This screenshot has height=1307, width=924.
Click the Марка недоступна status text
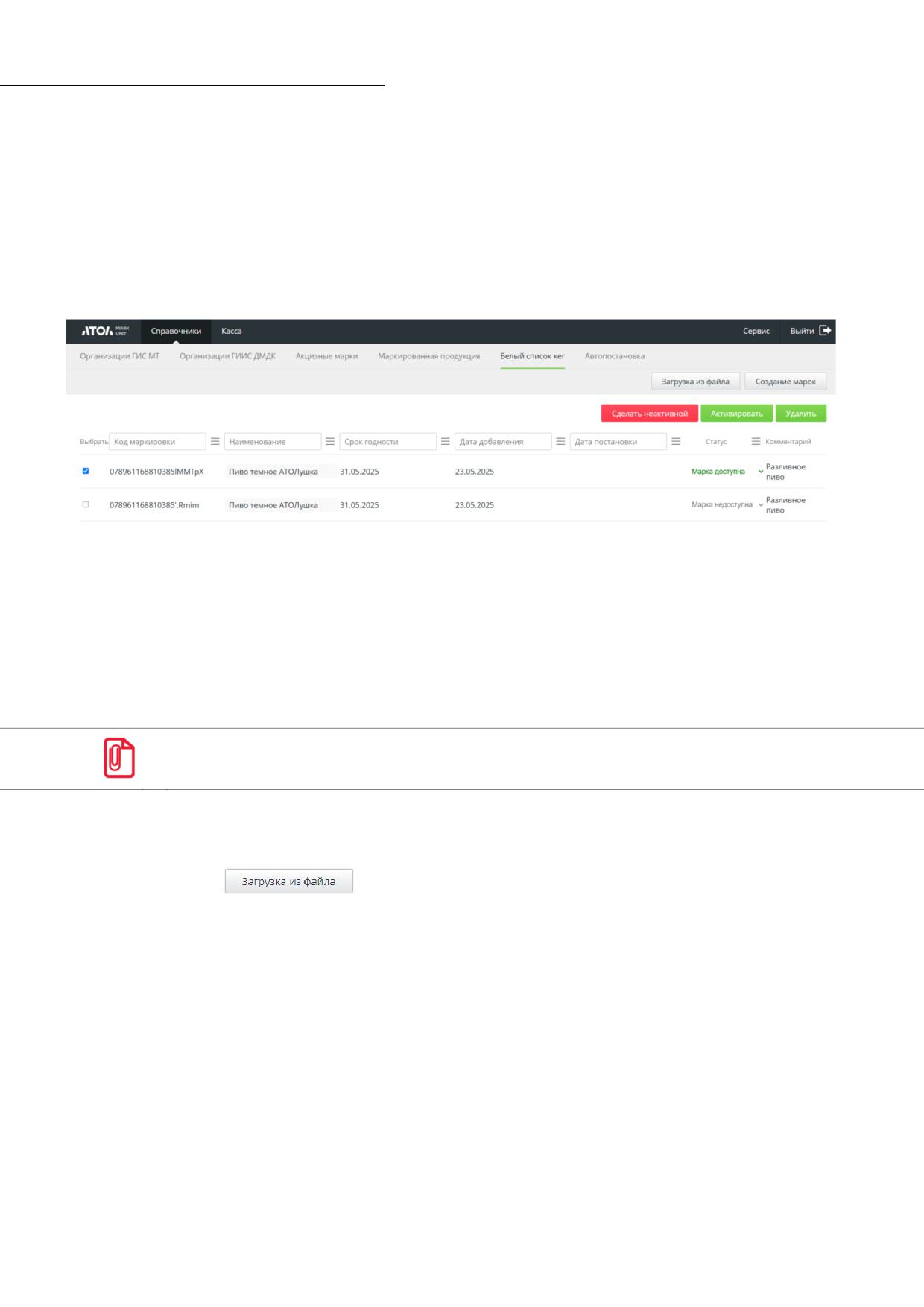722,505
